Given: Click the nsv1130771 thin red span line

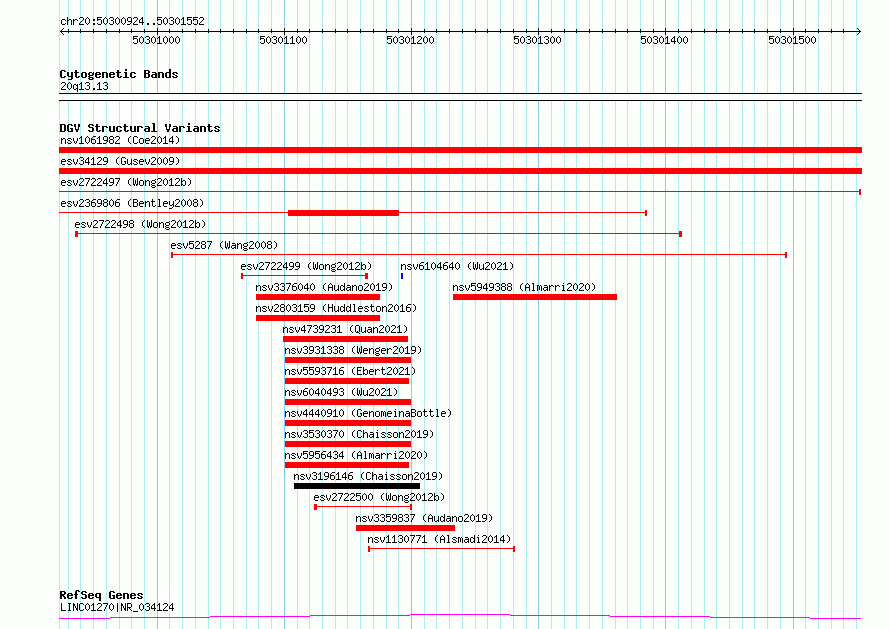Looking at the screenshot, I should coord(442,549).
